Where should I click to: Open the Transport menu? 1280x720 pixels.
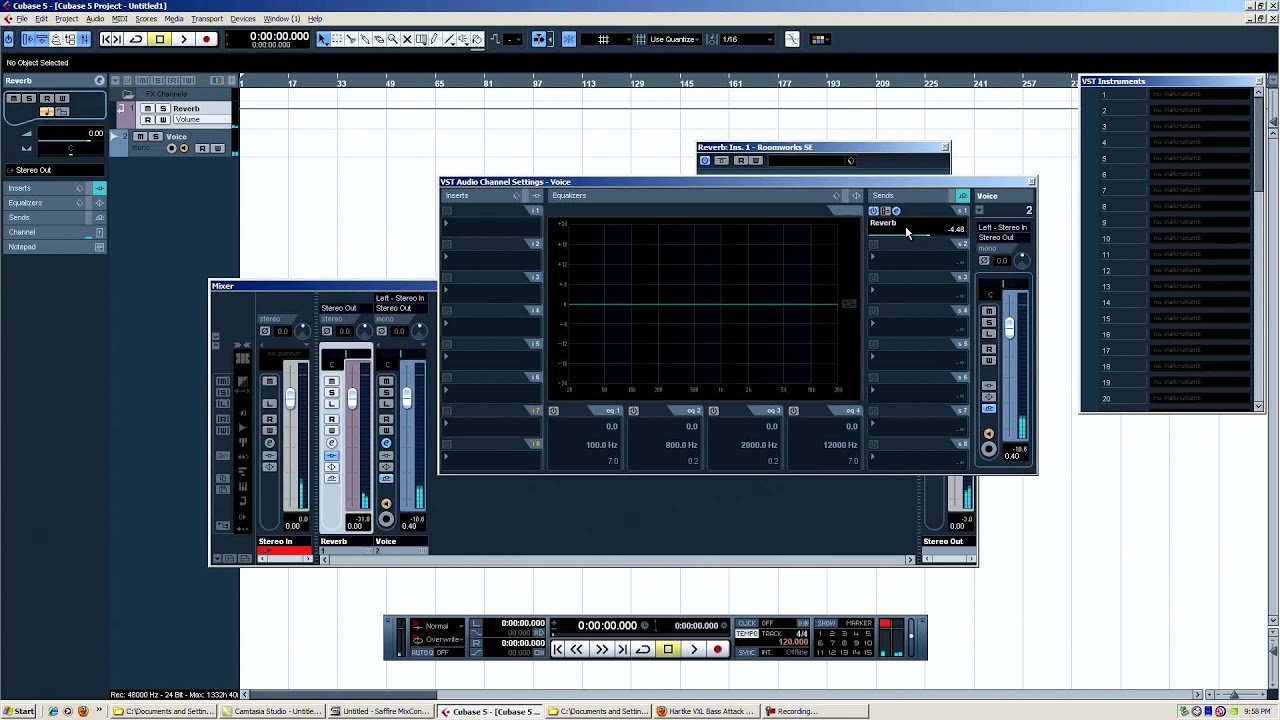(x=207, y=19)
